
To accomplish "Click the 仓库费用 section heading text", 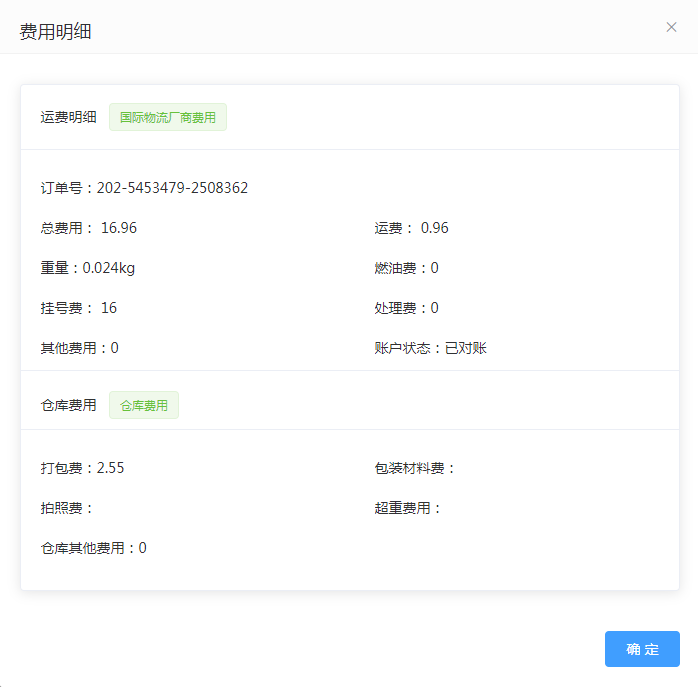I will pos(69,405).
